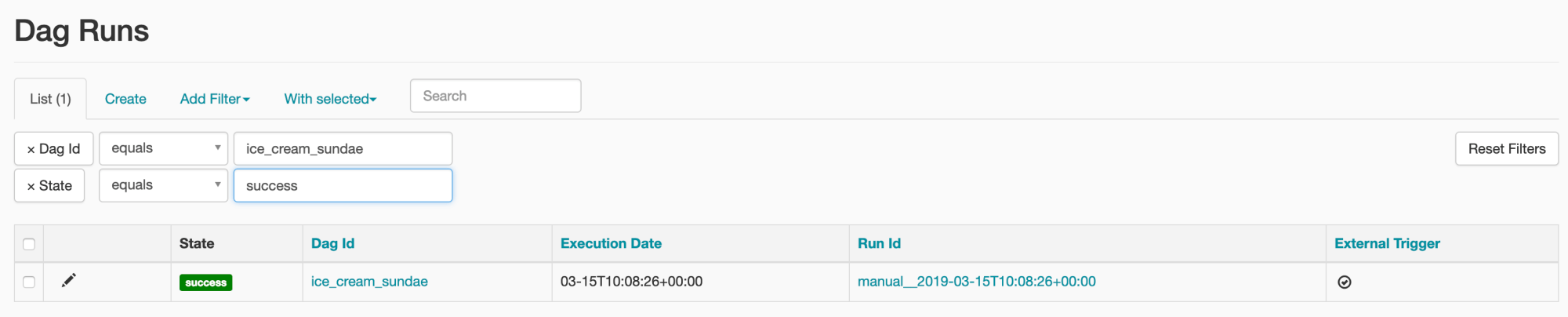The width and height of the screenshot is (1568, 317).
Task: Open the manual__2019-03-15 Run Id link
Action: [x=977, y=281]
